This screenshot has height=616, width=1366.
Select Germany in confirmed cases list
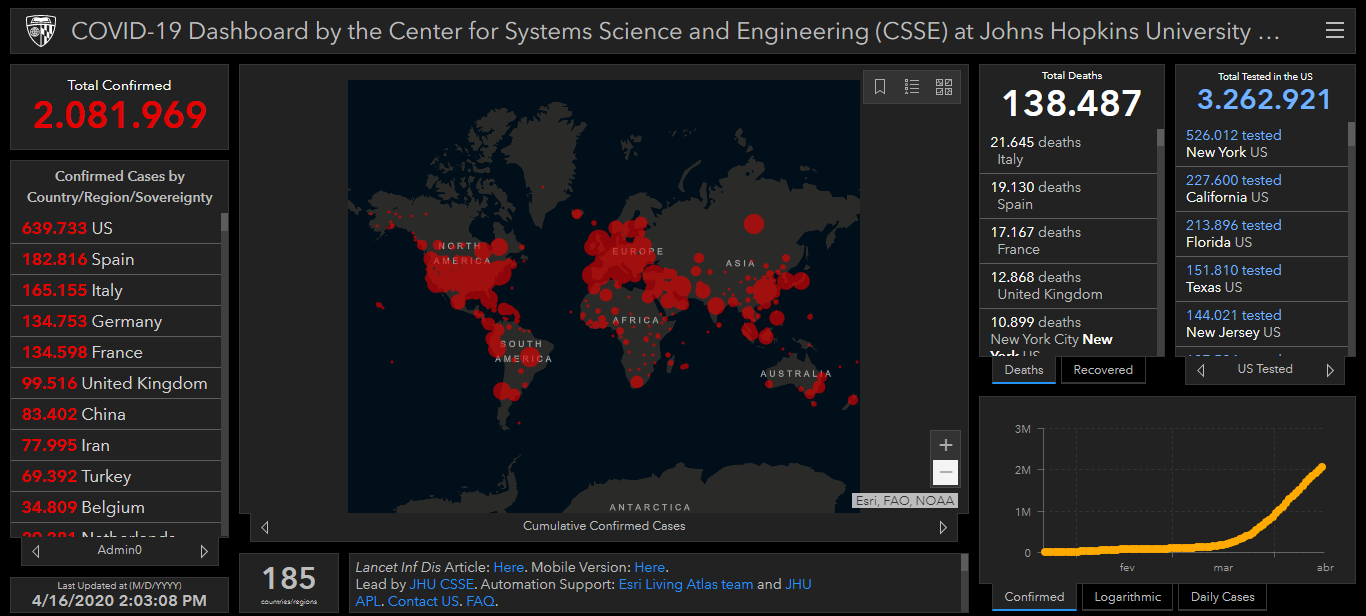point(116,321)
